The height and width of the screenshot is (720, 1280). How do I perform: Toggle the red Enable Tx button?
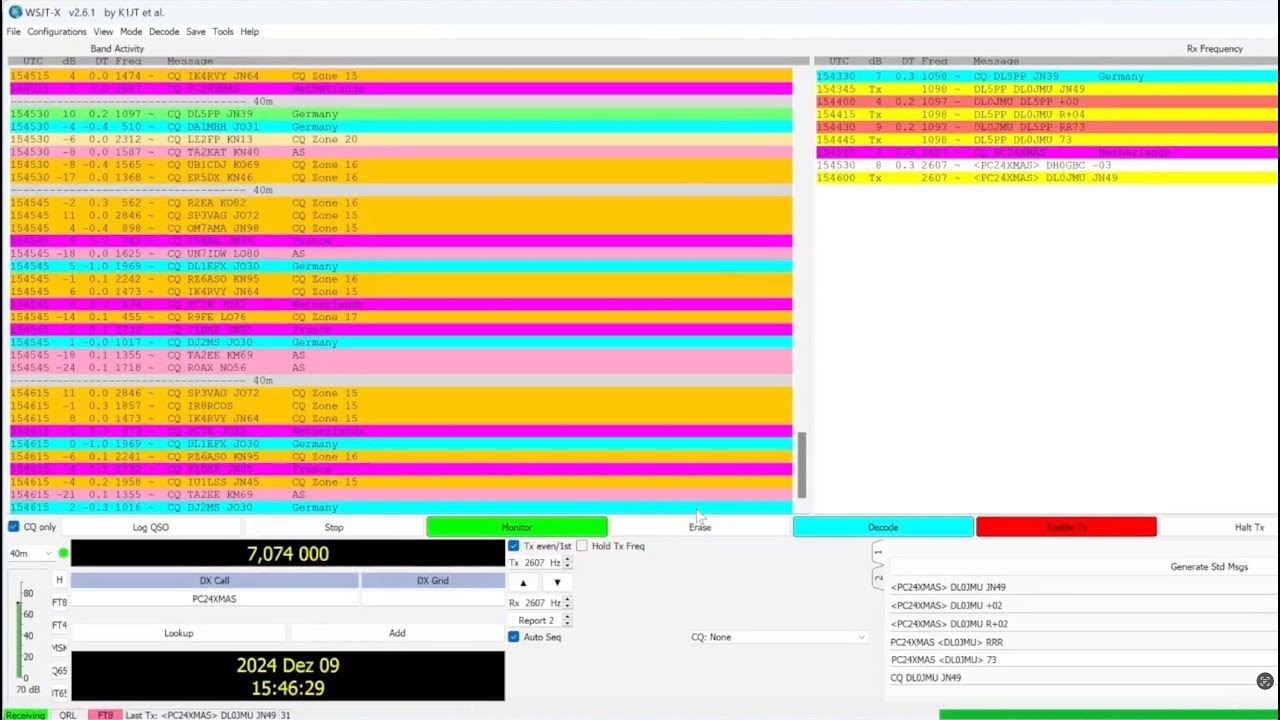point(1066,527)
